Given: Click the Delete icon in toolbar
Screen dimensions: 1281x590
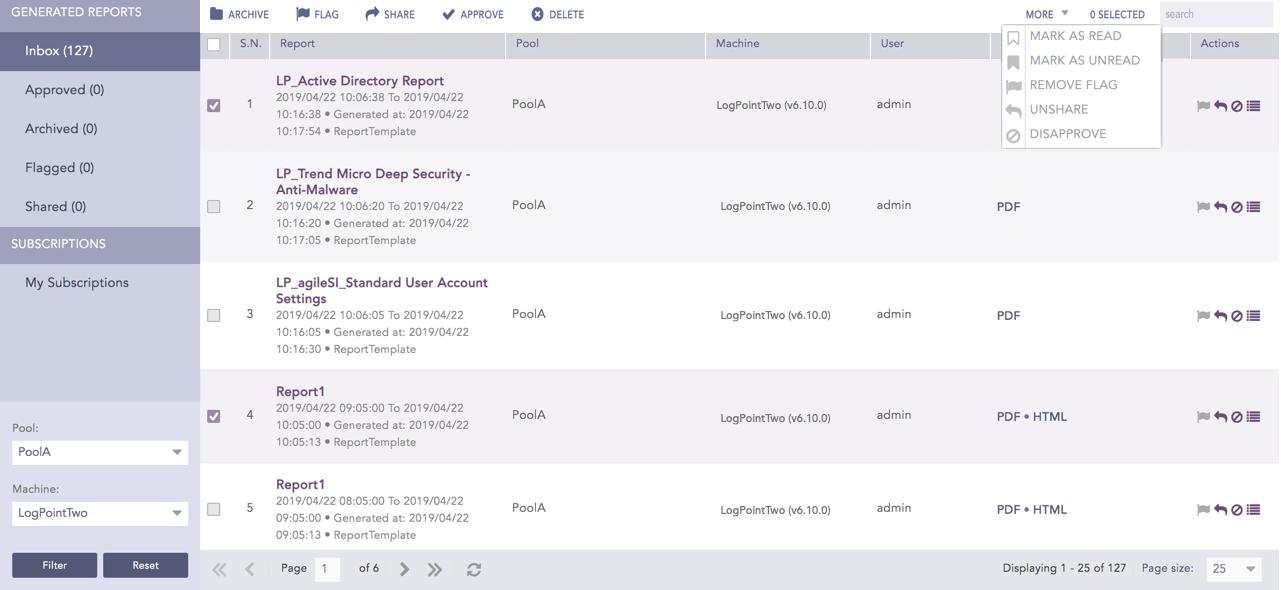Looking at the screenshot, I should 537,14.
